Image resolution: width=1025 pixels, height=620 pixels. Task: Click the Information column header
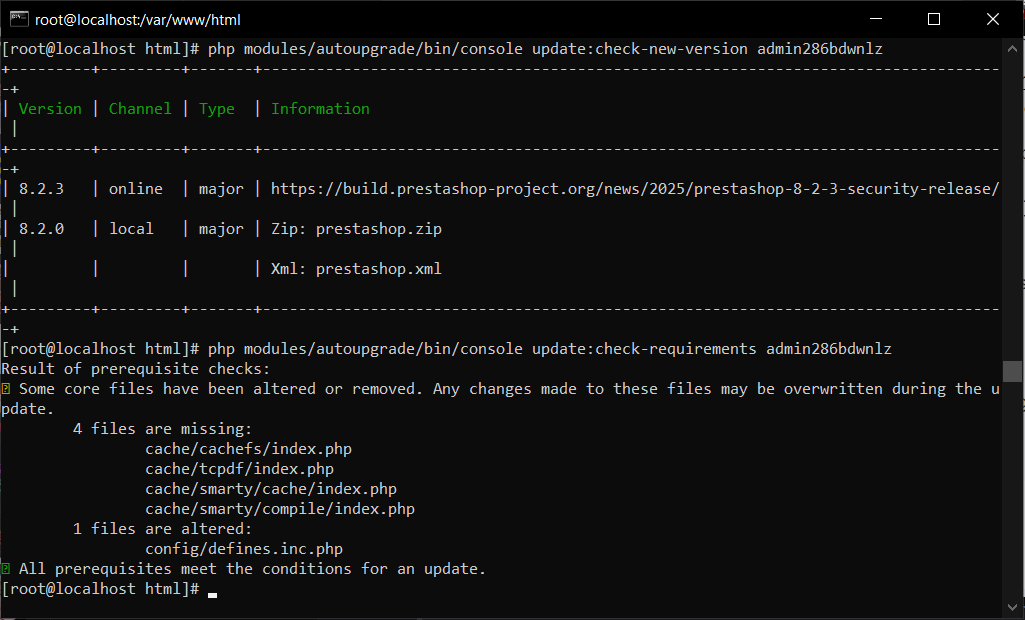[320, 108]
